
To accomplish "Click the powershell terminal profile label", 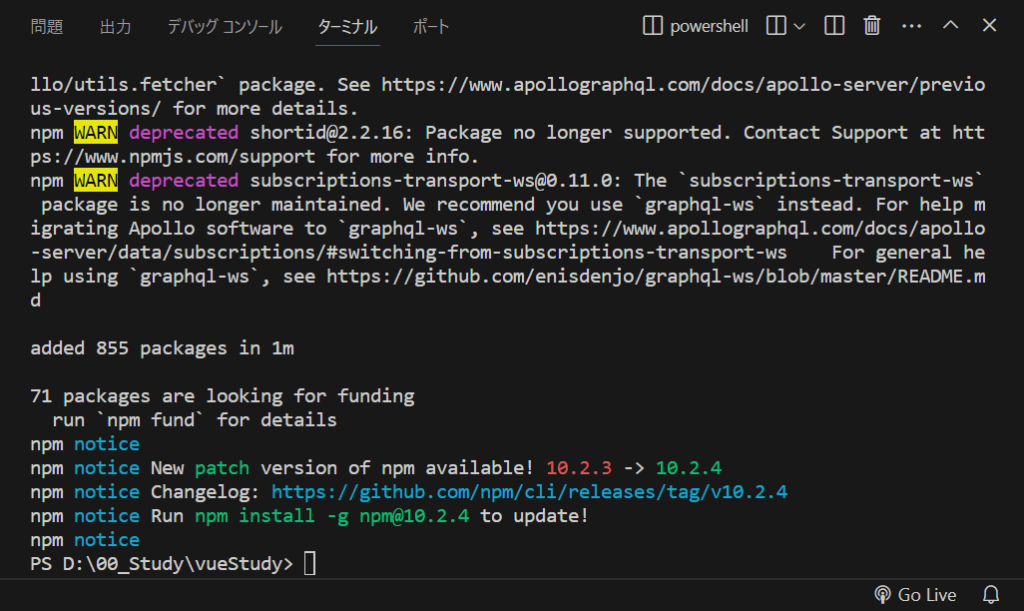I will (709, 26).
